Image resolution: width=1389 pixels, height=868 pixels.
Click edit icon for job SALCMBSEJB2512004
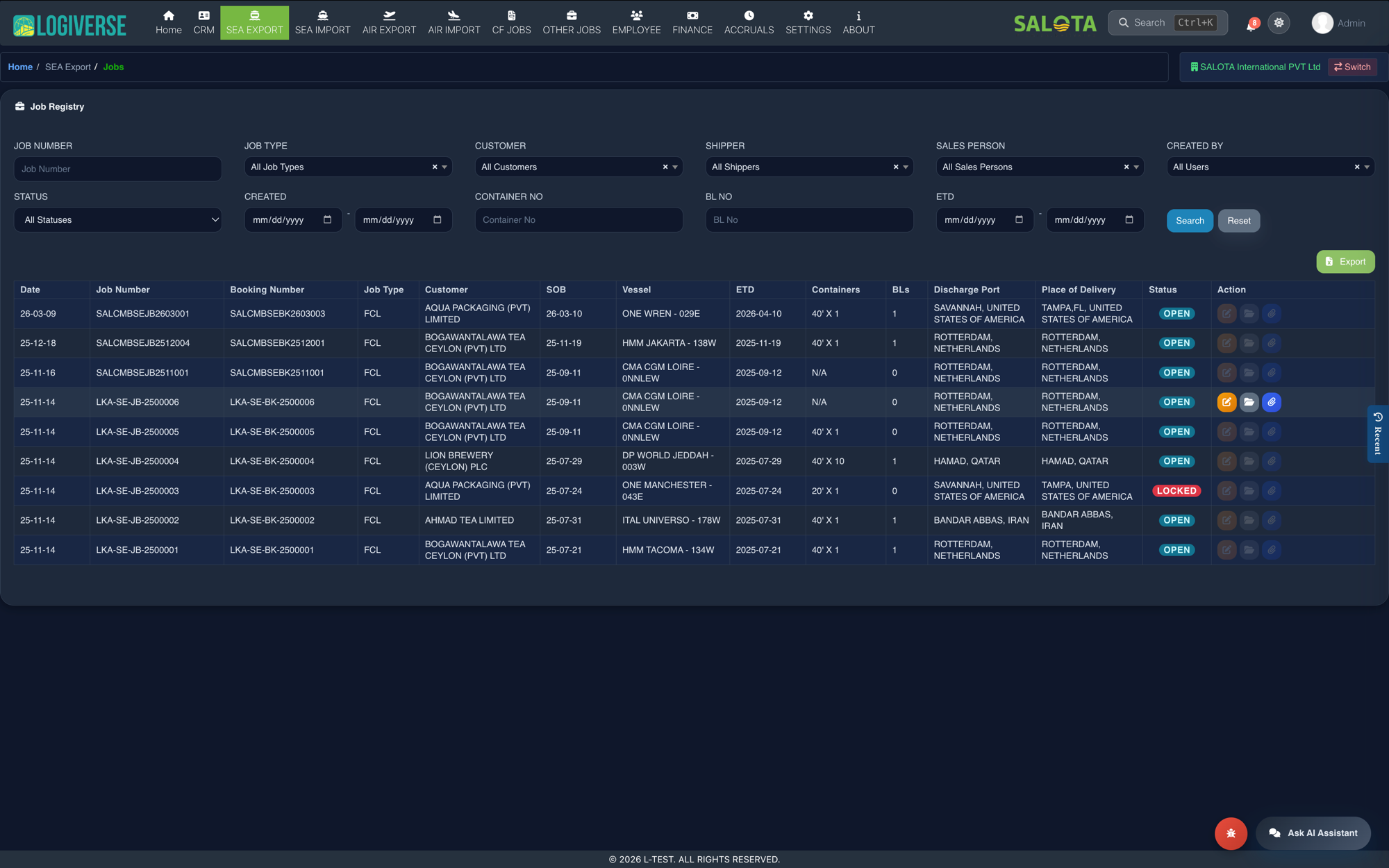click(1226, 343)
